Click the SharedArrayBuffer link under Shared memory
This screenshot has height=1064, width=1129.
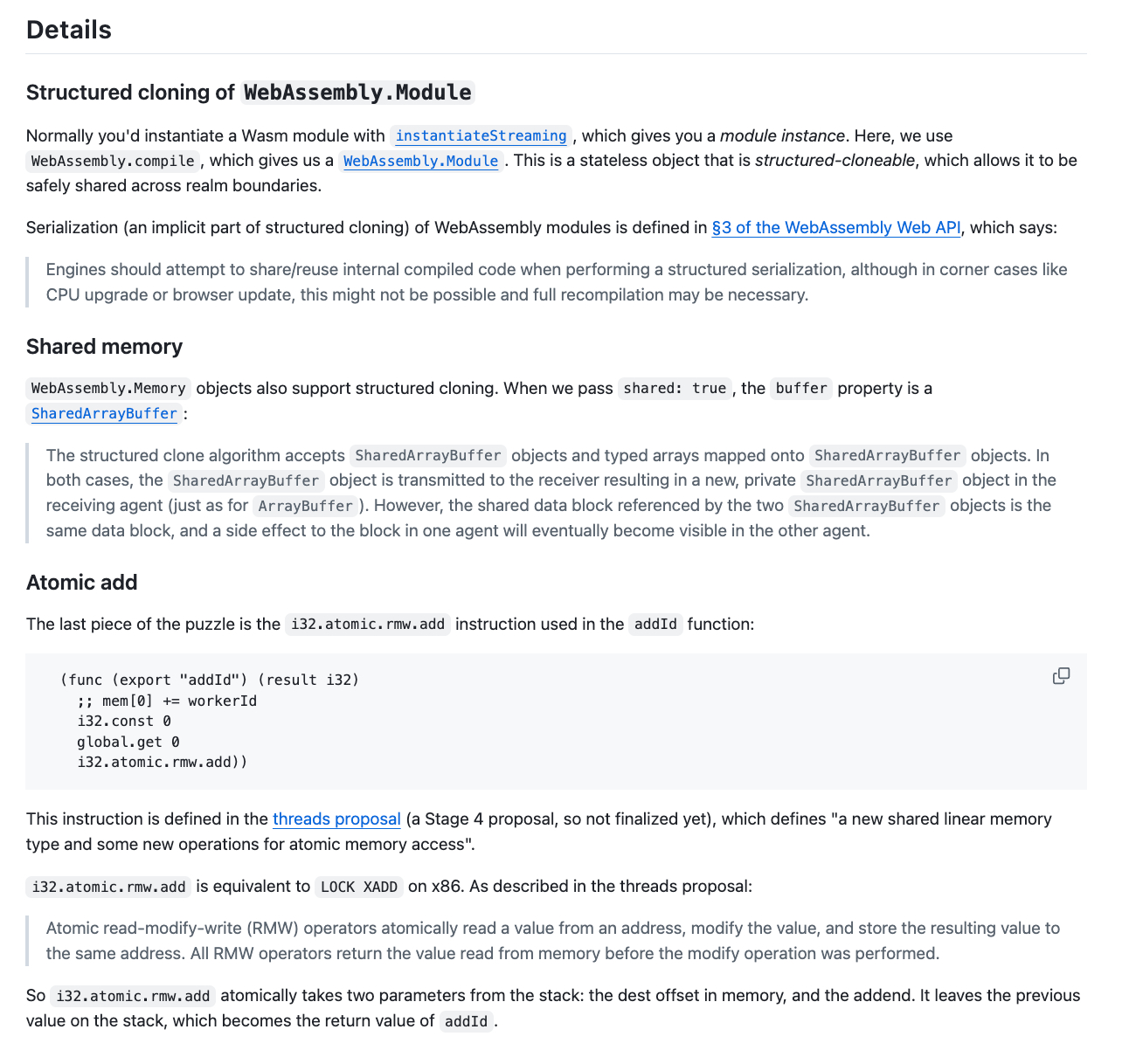pyautogui.click(x=104, y=414)
